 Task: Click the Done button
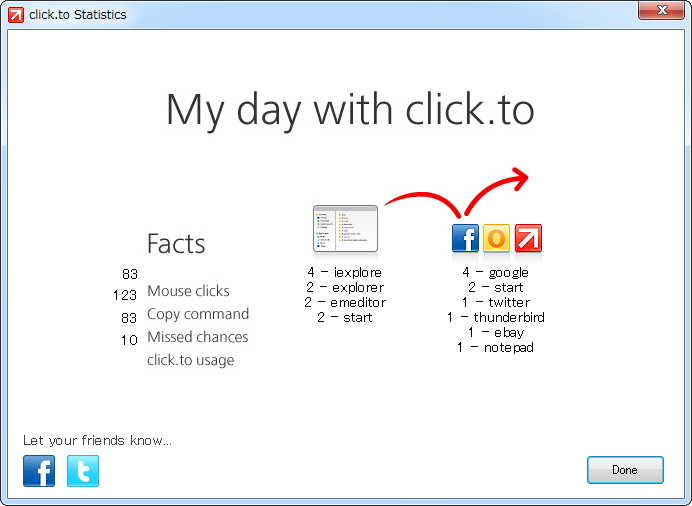coord(625,470)
